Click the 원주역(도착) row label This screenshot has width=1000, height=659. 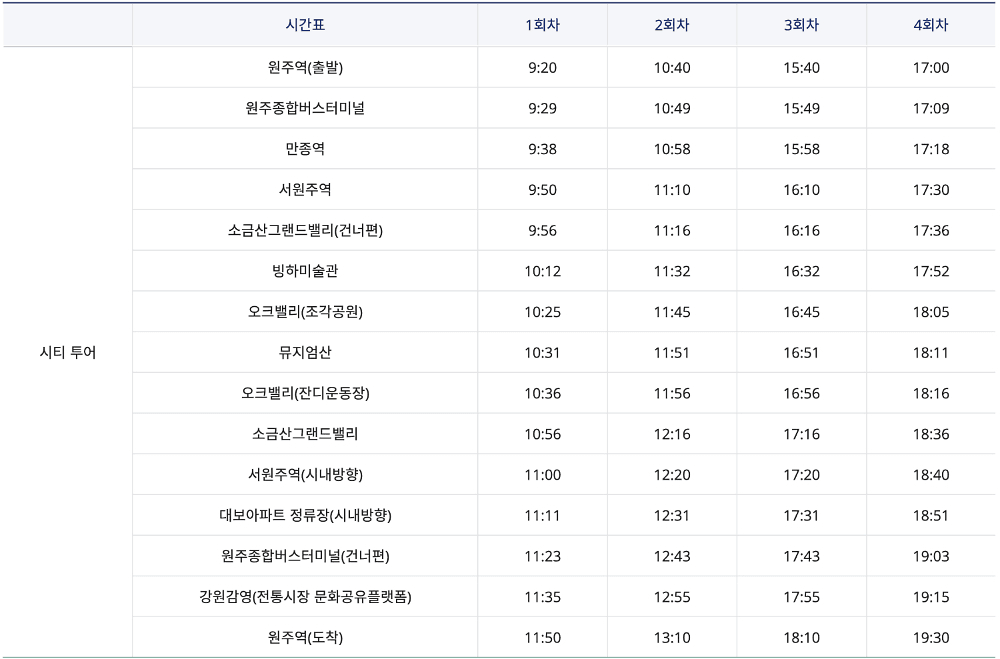(x=306, y=637)
